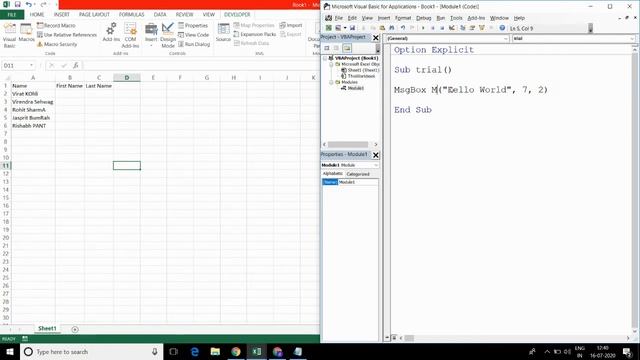Select cell containing Virat KOhli

pos(33,93)
